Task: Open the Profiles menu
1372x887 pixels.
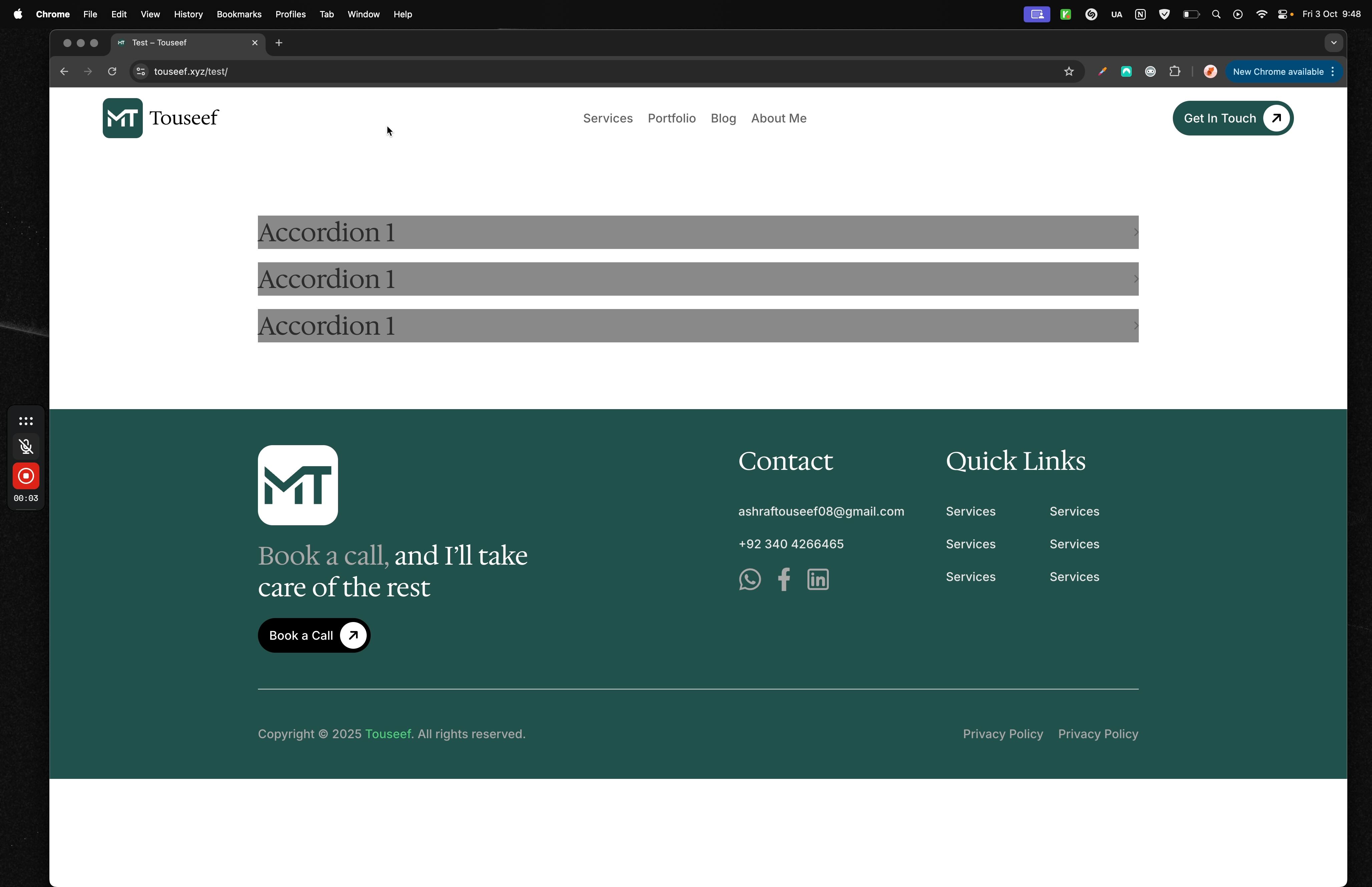Action: click(290, 14)
